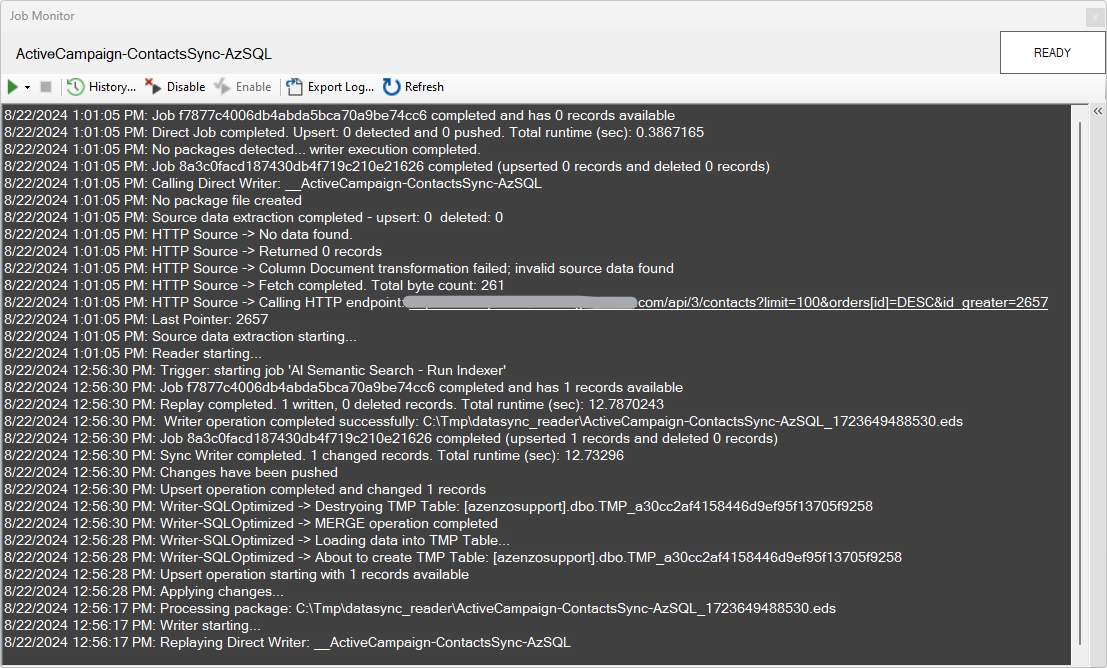
Task: Click the 'Changes have been pushed' line
Action: pyautogui.click(x=171, y=472)
